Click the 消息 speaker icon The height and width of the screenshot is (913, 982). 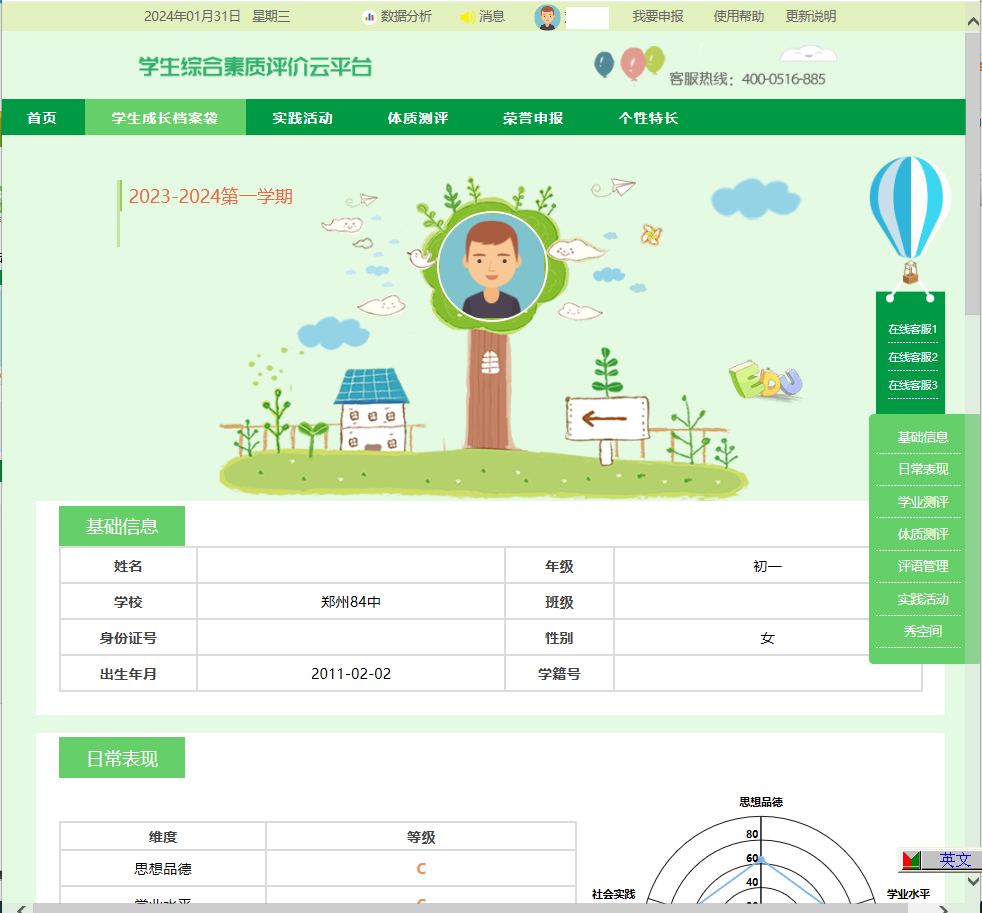point(467,17)
